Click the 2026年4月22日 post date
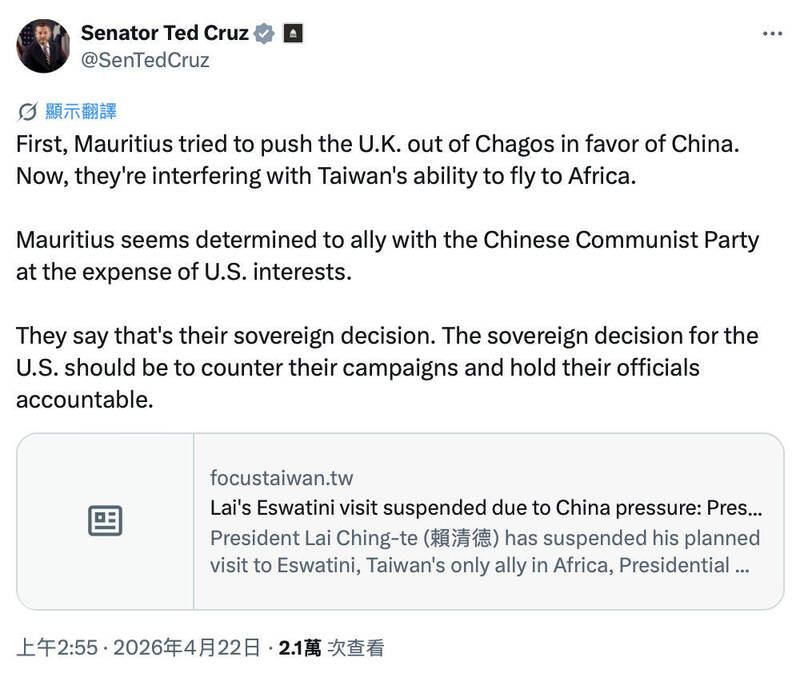The image size is (800, 673). coord(188,648)
